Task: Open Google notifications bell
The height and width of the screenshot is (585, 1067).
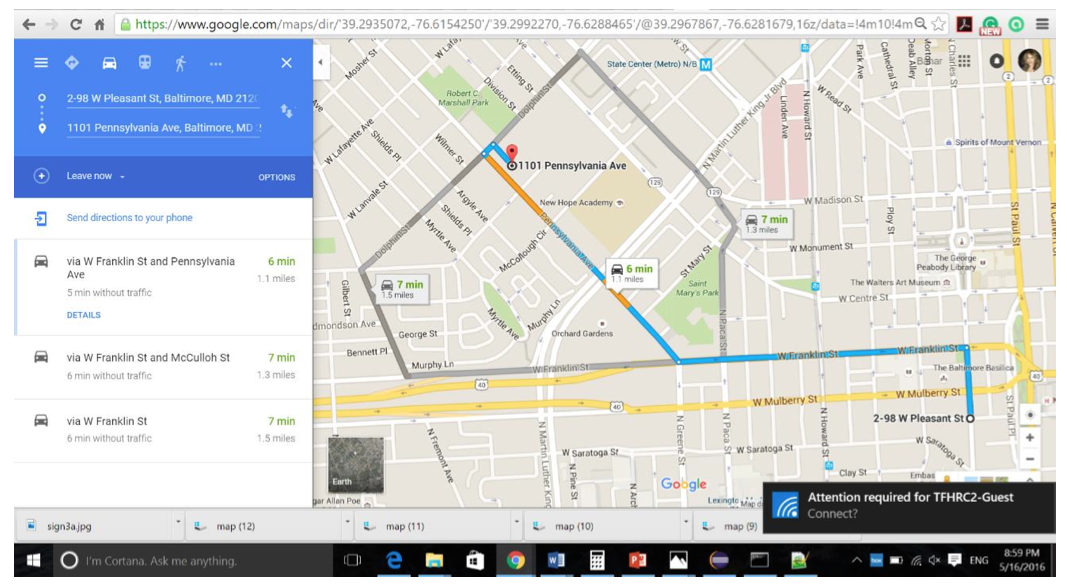Action: coord(996,61)
